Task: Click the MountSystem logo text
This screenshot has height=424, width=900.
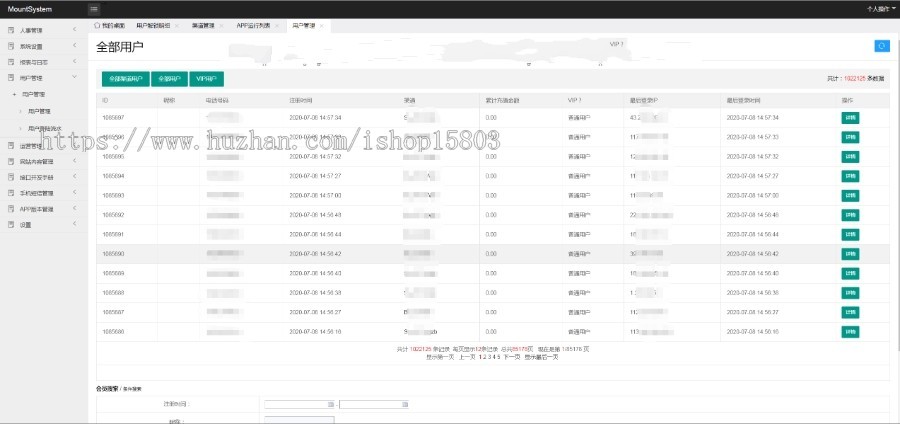Action: (x=30, y=9)
